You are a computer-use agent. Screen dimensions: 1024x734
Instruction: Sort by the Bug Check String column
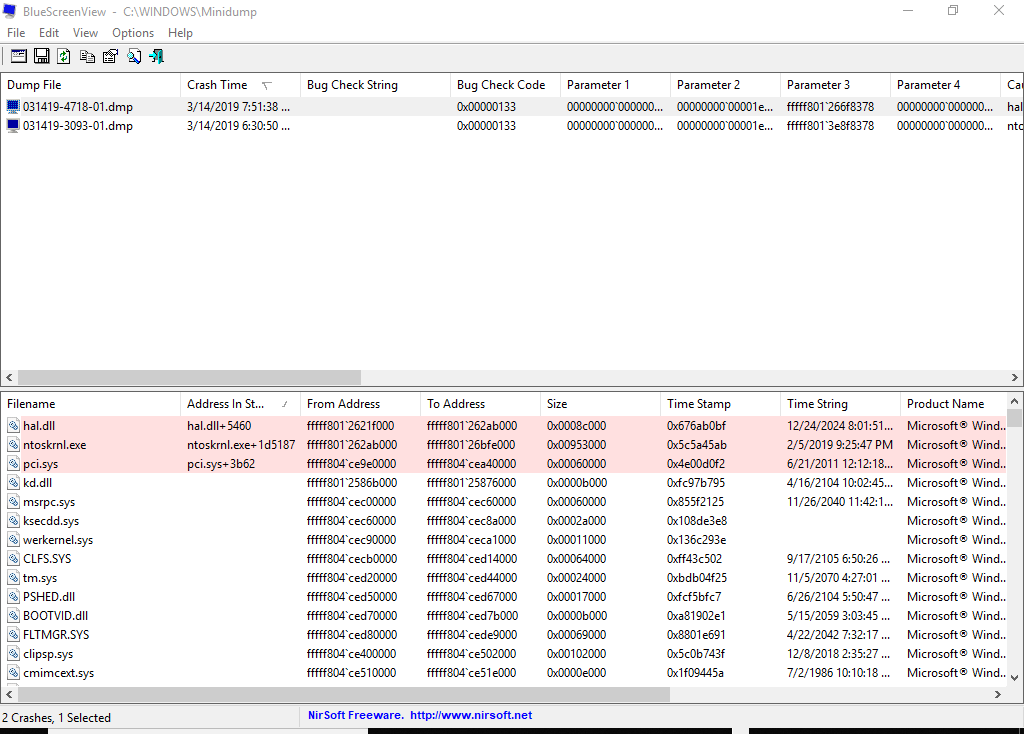coord(375,85)
